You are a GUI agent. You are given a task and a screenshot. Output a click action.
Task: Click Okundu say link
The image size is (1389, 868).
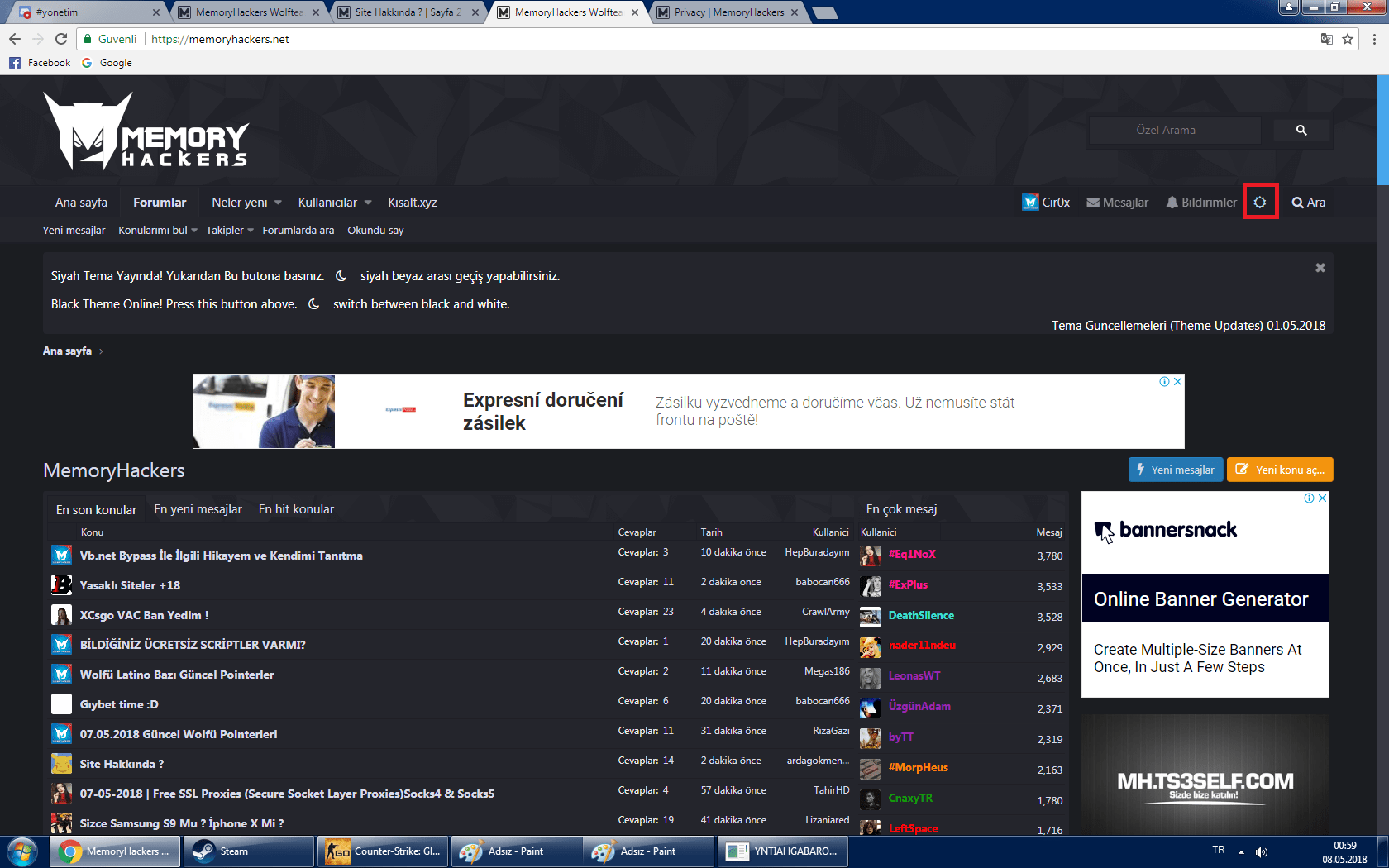(375, 231)
